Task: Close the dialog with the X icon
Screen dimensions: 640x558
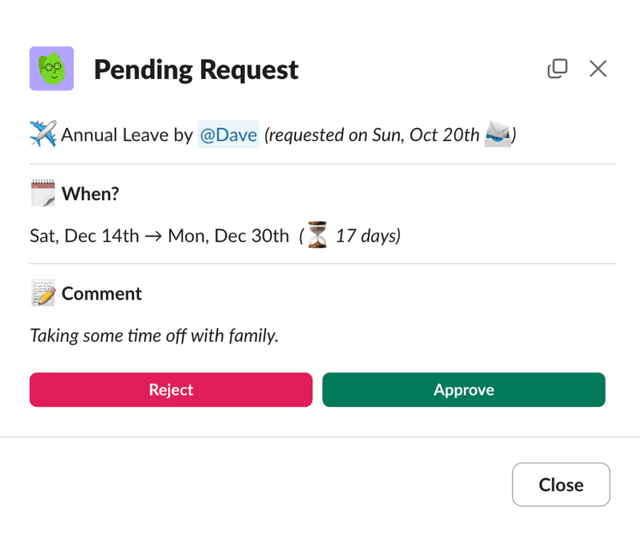Action: [598, 68]
